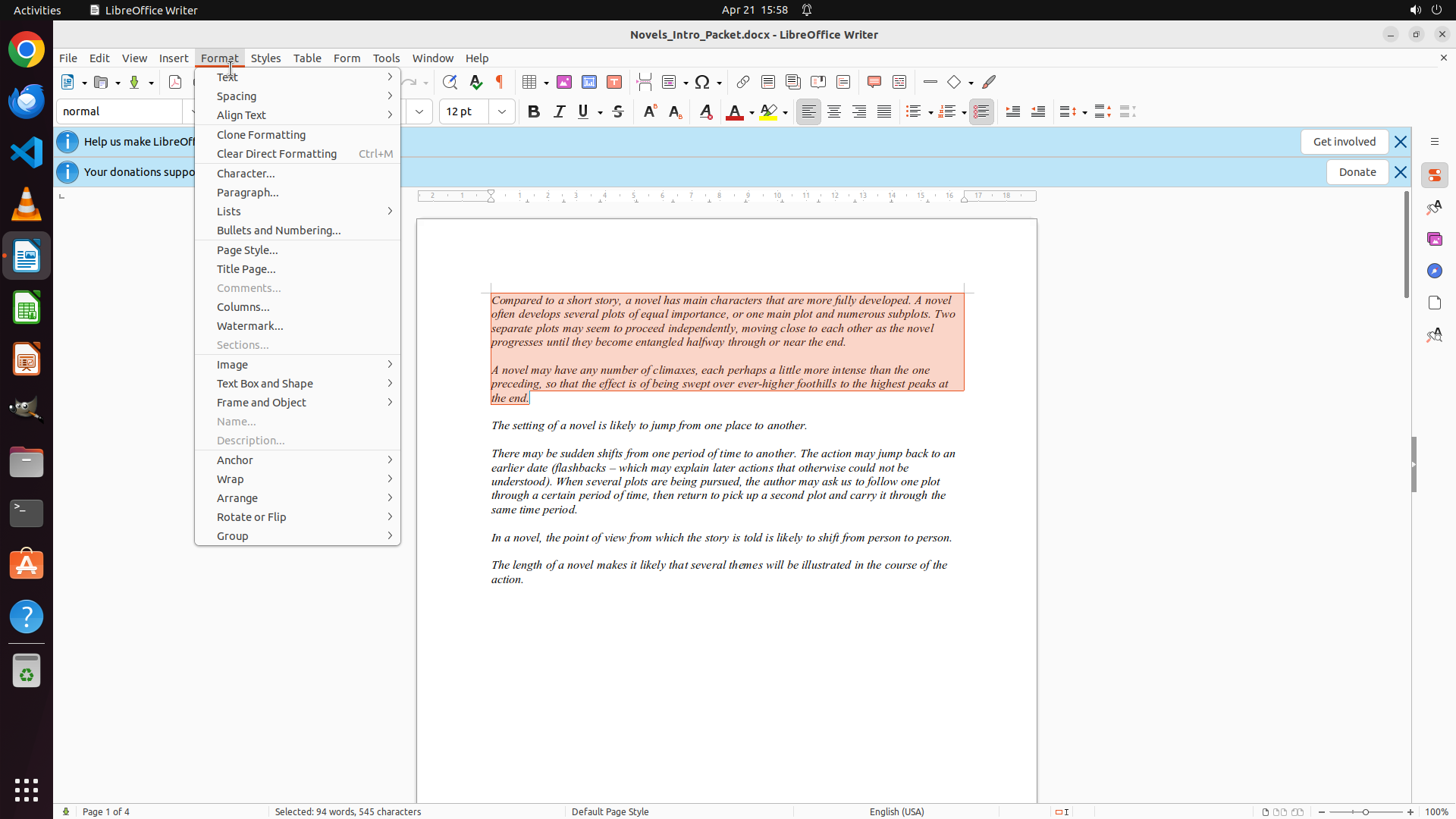Image resolution: width=1456 pixels, height=819 pixels.
Task: Open the sidebar Navigator compass icon
Action: pos(1434,271)
